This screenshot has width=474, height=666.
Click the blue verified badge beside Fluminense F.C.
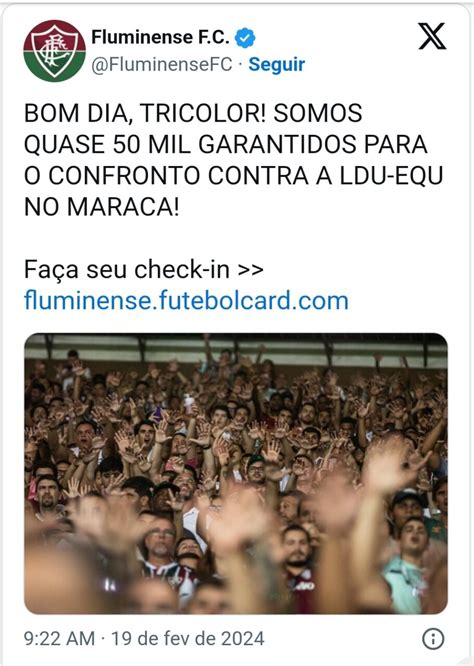(245, 38)
